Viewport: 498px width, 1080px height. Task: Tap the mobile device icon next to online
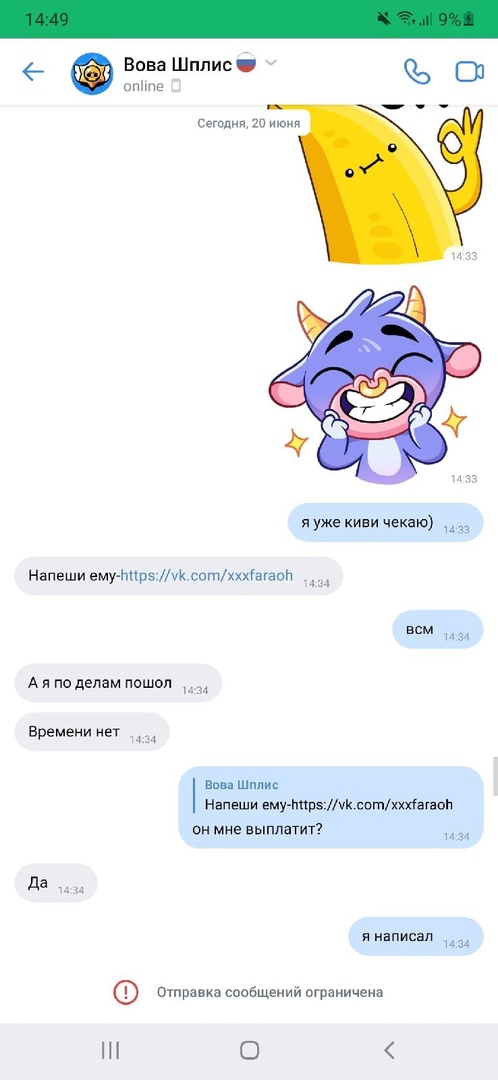point(176,86)
